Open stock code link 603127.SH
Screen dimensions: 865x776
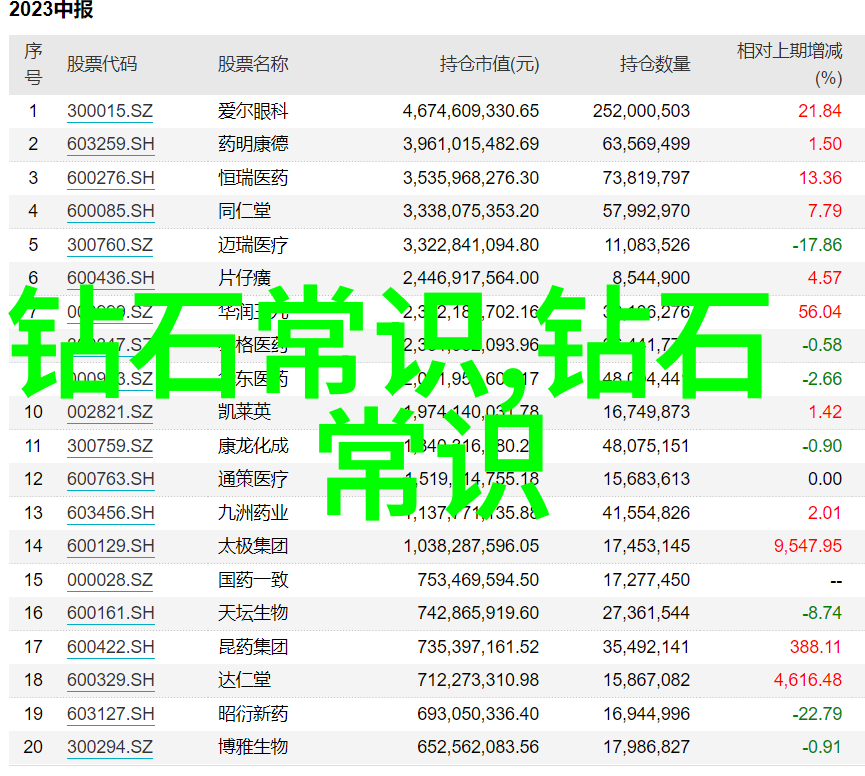(110, 714)
